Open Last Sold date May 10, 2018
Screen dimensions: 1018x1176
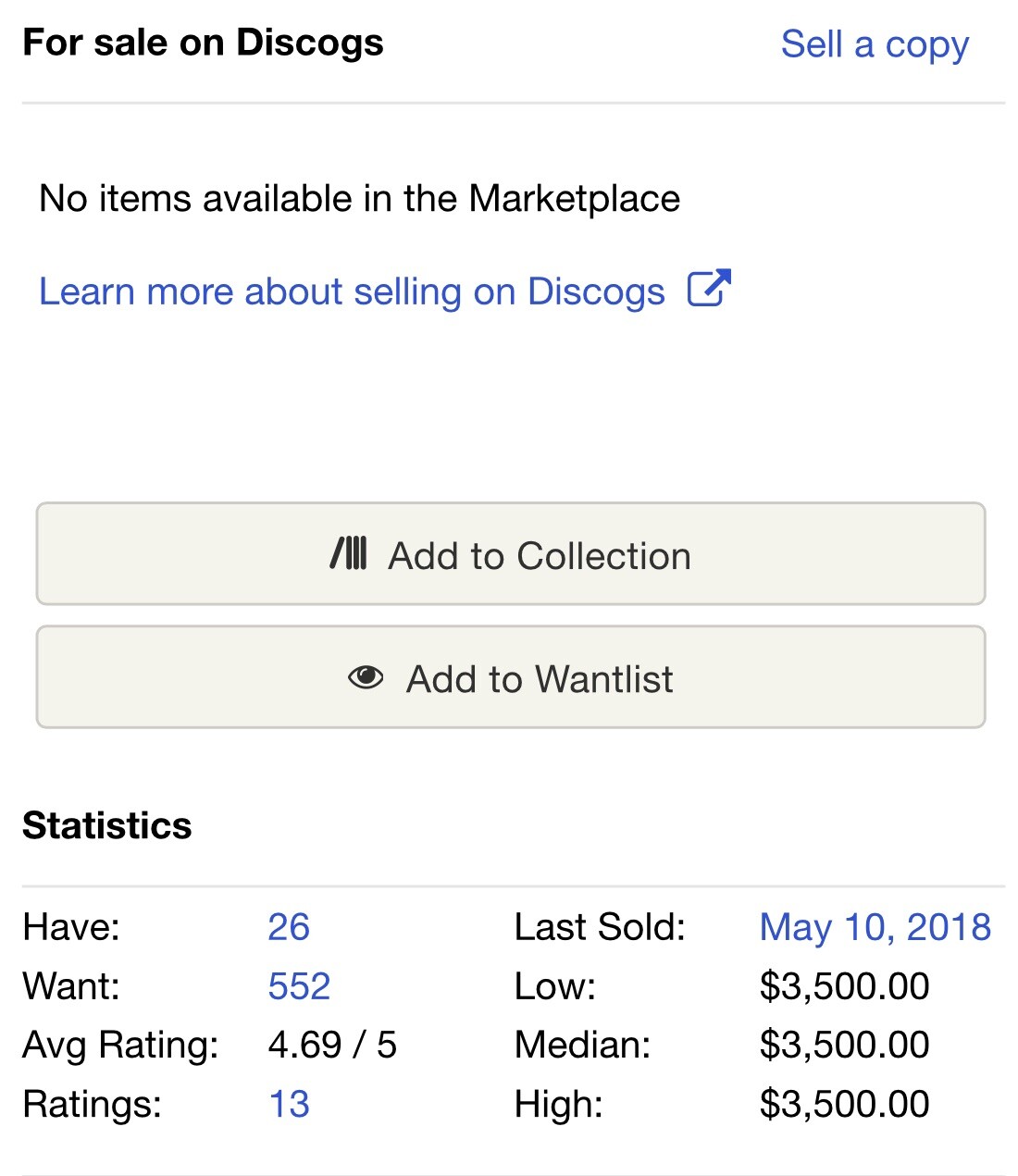[875, 928]
